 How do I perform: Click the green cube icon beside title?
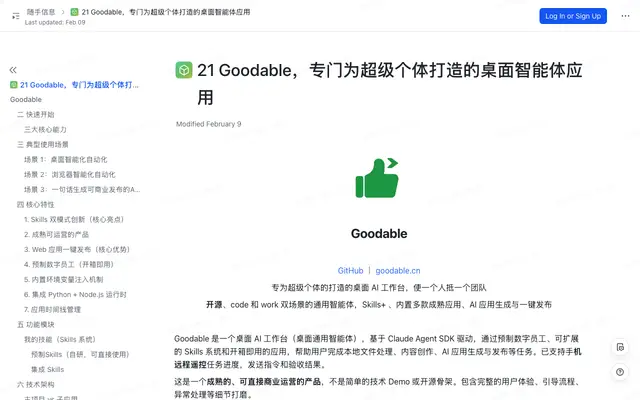click(184, 70)
